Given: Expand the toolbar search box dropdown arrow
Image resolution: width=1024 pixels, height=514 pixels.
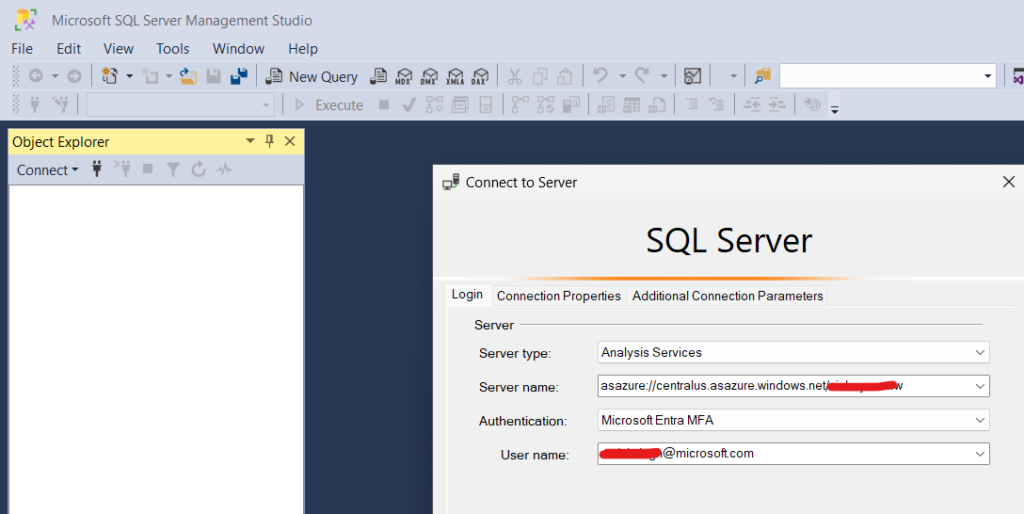Looking at the screenshot, I should (987, 76).
